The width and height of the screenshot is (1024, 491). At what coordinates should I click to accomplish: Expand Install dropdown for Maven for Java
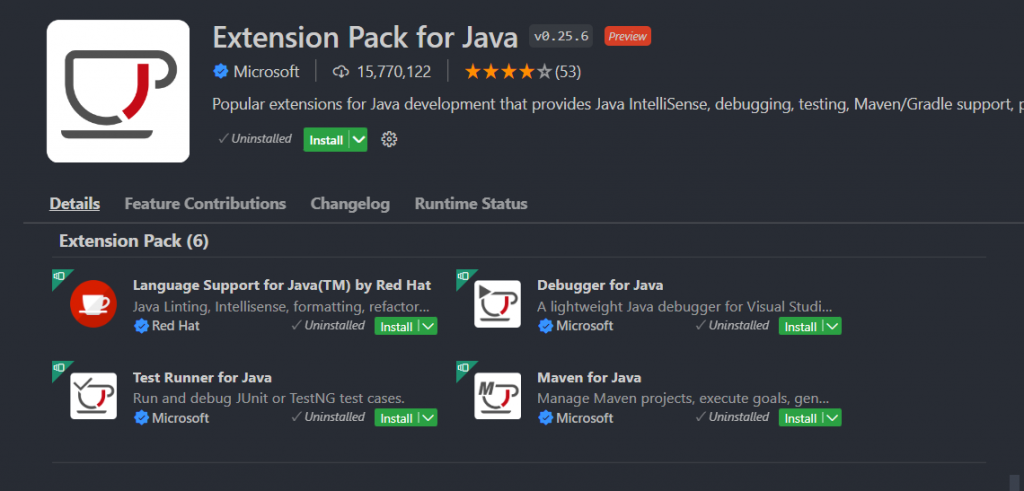(x=833, y=418)
